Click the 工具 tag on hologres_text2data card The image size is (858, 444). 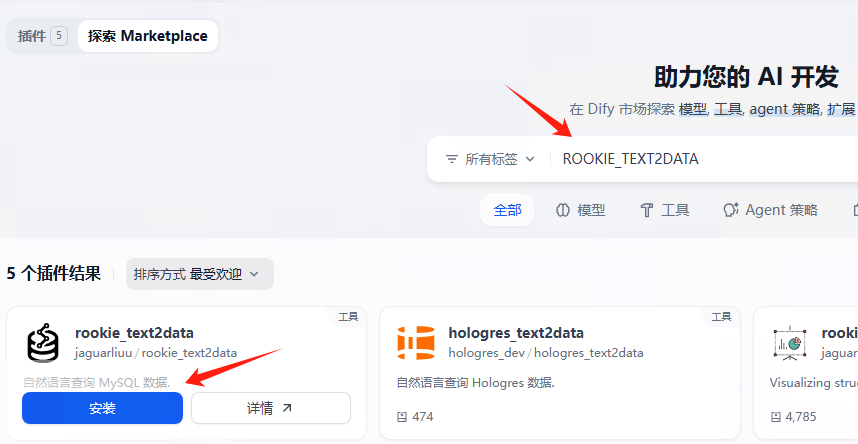721,316
